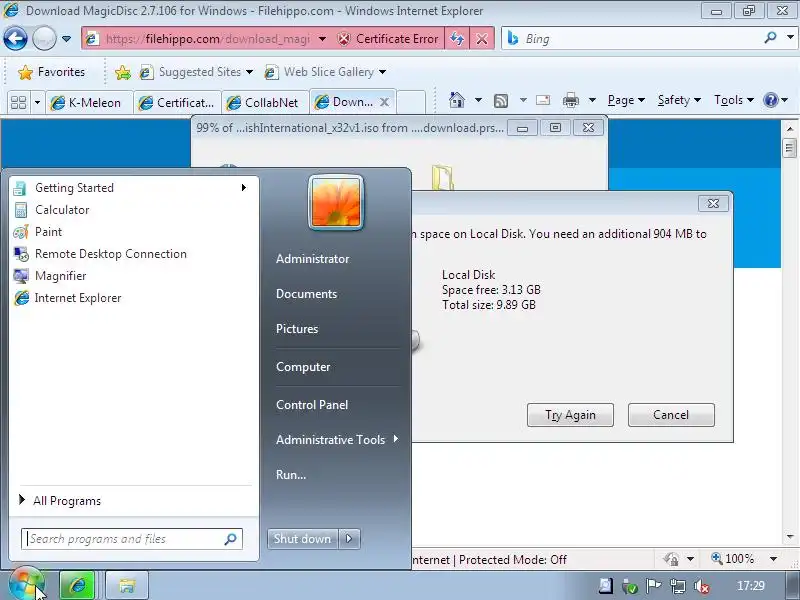
Task: Click the browser Back arrow button
Action: click(x=15, y=38)
